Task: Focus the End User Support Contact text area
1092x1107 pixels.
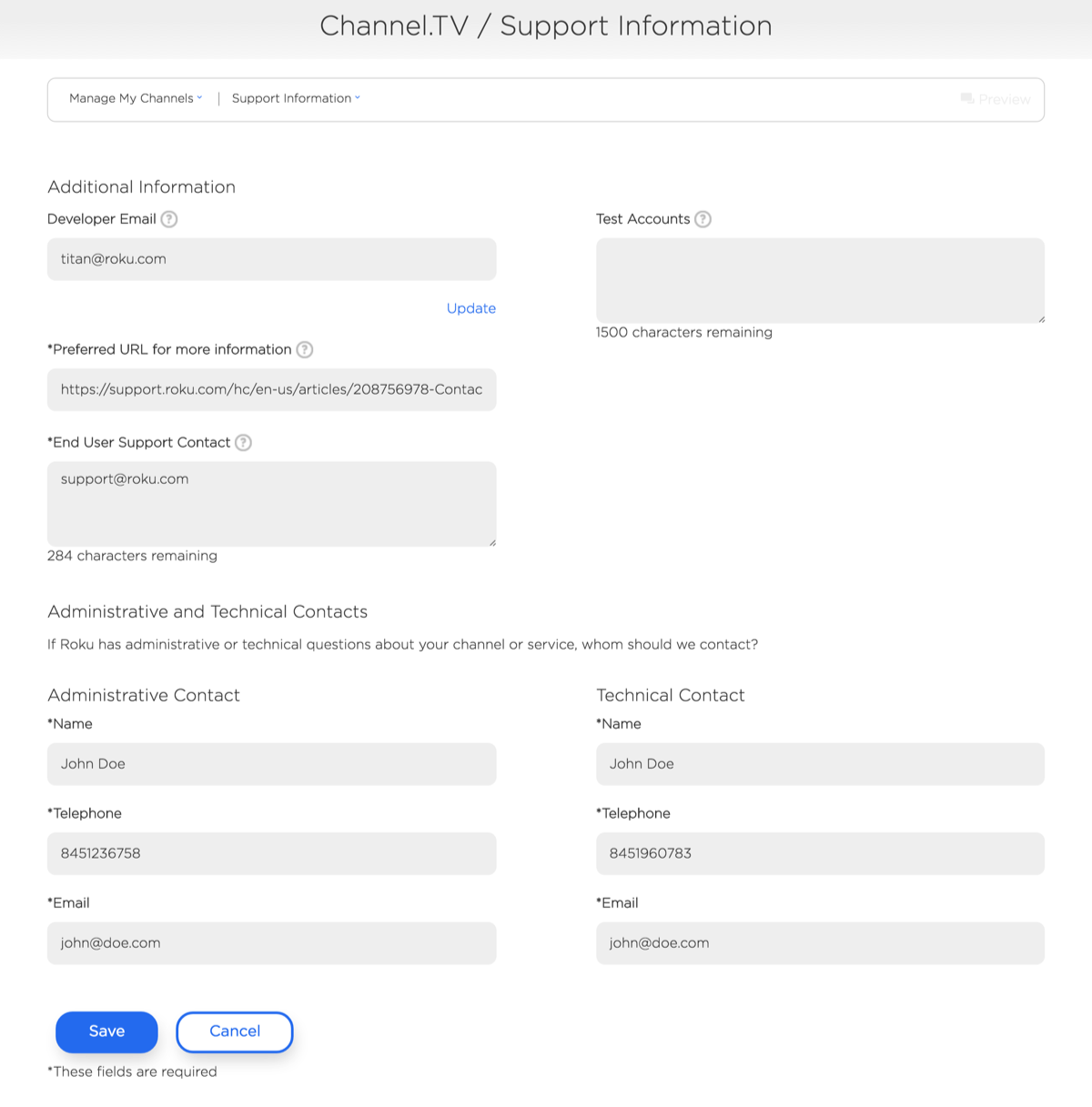Action: (271, 504)
